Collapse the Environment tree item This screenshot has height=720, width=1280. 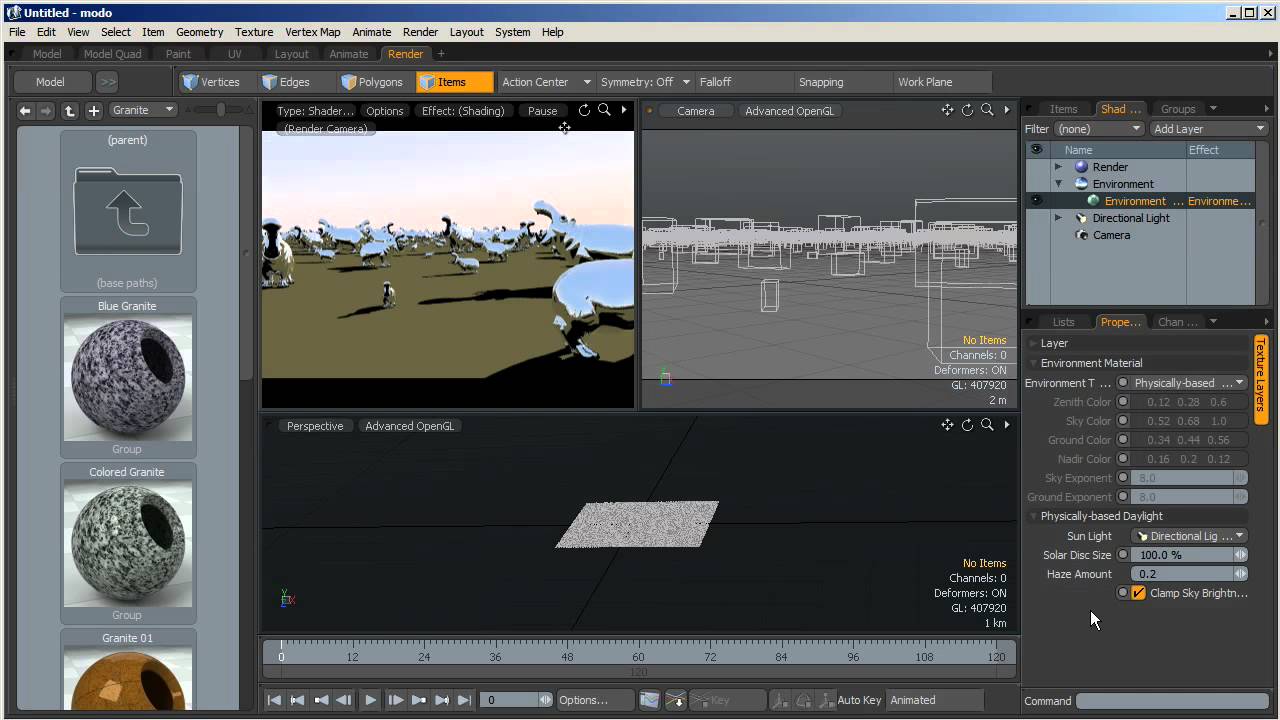[1058, 184]
